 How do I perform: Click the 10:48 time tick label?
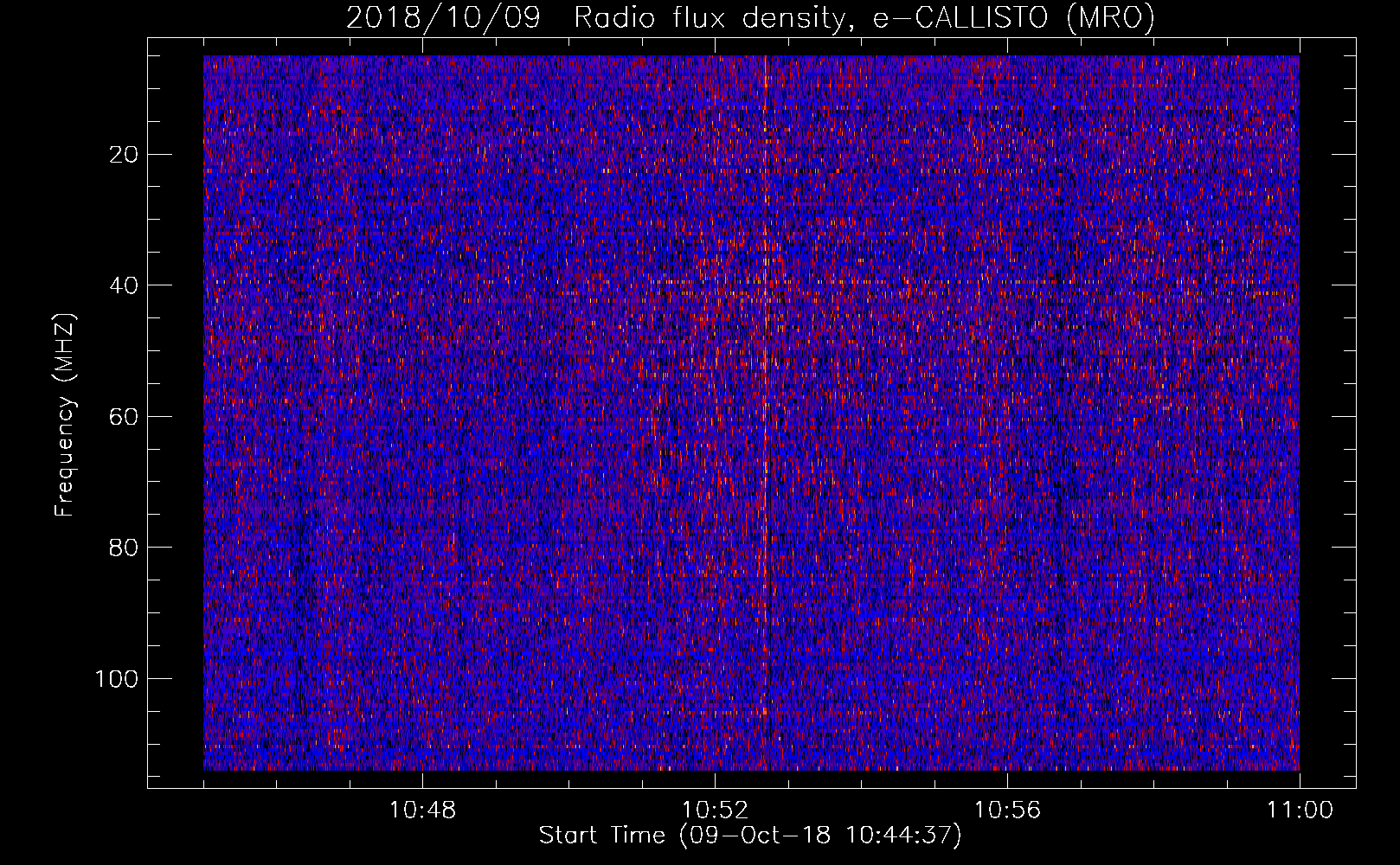click(x=422, y=811)
